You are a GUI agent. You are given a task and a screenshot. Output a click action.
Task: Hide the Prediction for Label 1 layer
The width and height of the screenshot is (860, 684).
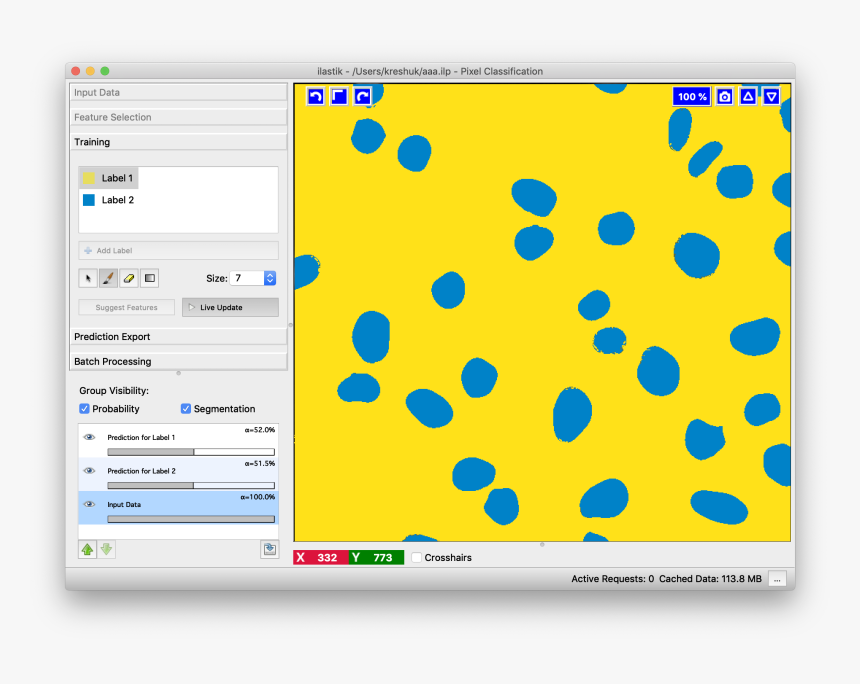89,437
